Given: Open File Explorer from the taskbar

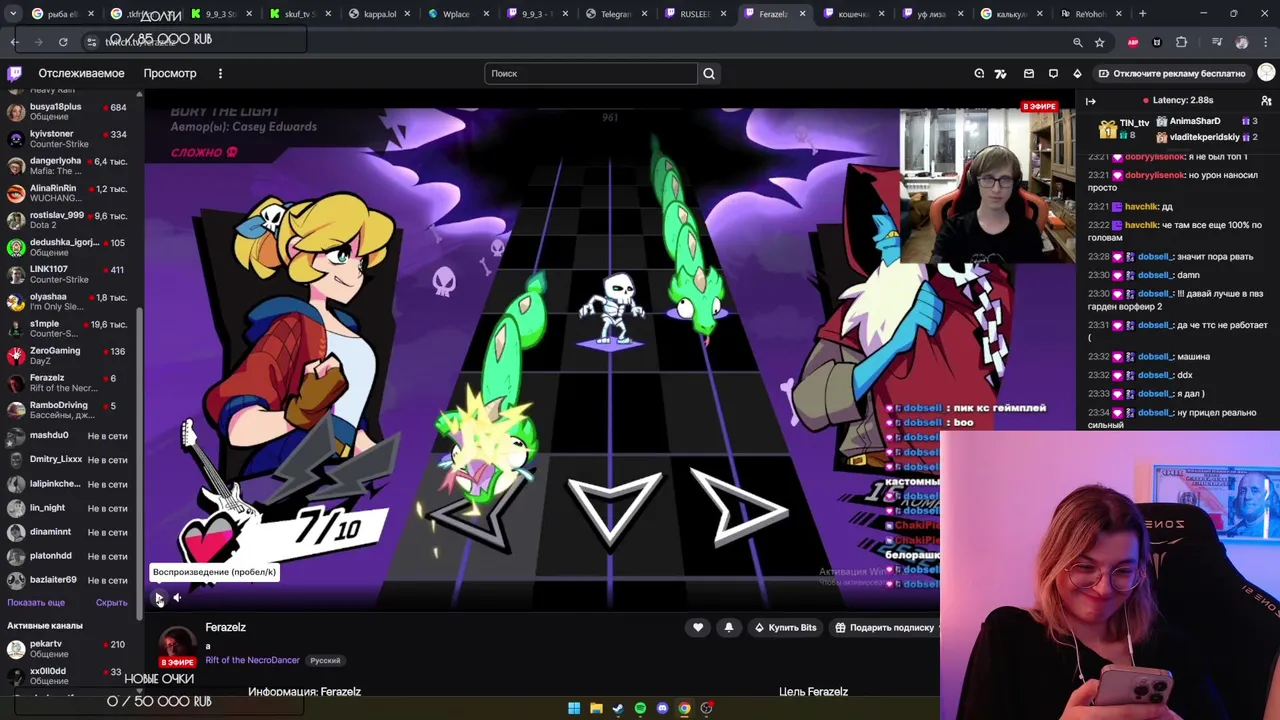Looking at the screenshot, I should (x=596, y=708).
